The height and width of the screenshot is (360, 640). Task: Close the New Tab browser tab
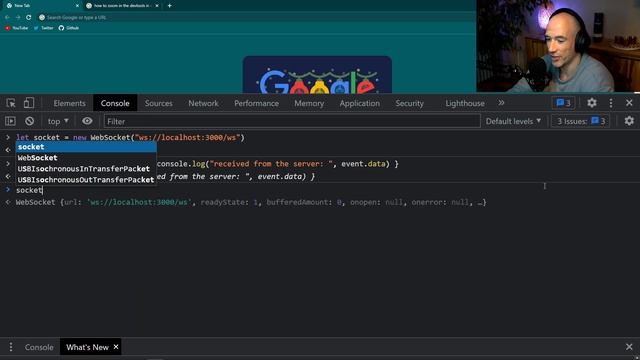[77, 6]
